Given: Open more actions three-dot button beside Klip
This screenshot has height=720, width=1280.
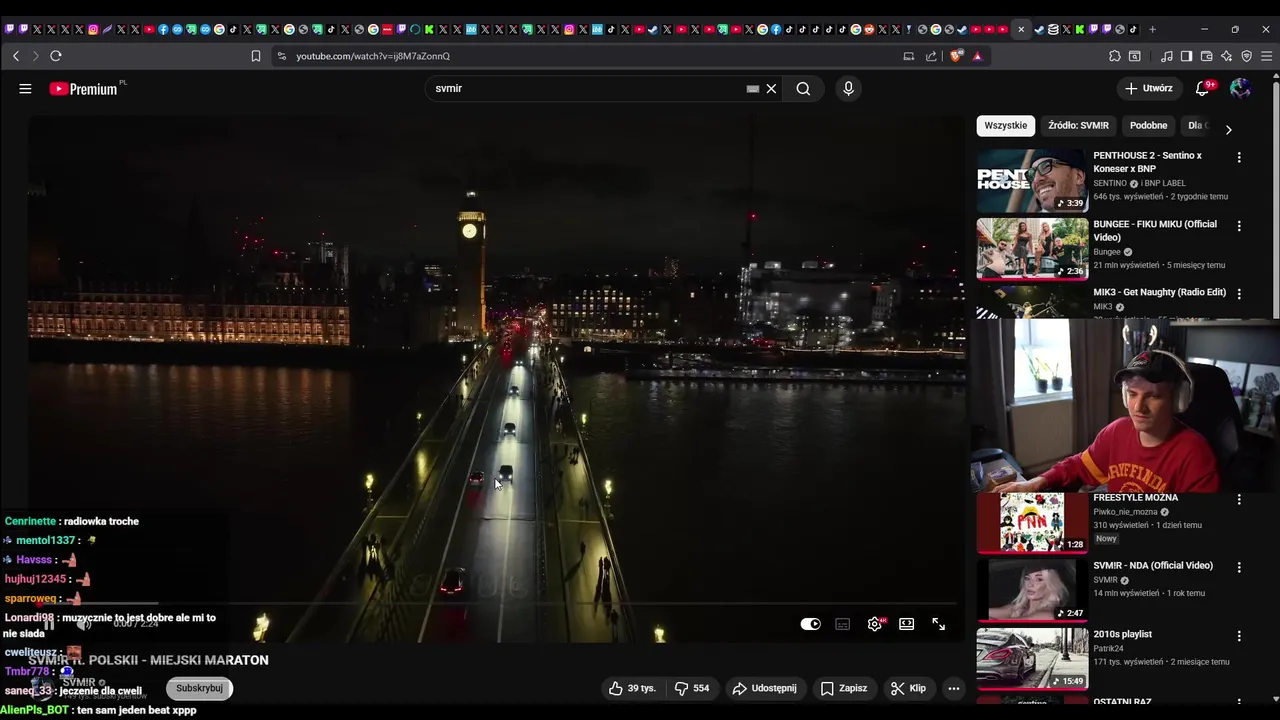Looking at the screenshot, I should point(954,688).
